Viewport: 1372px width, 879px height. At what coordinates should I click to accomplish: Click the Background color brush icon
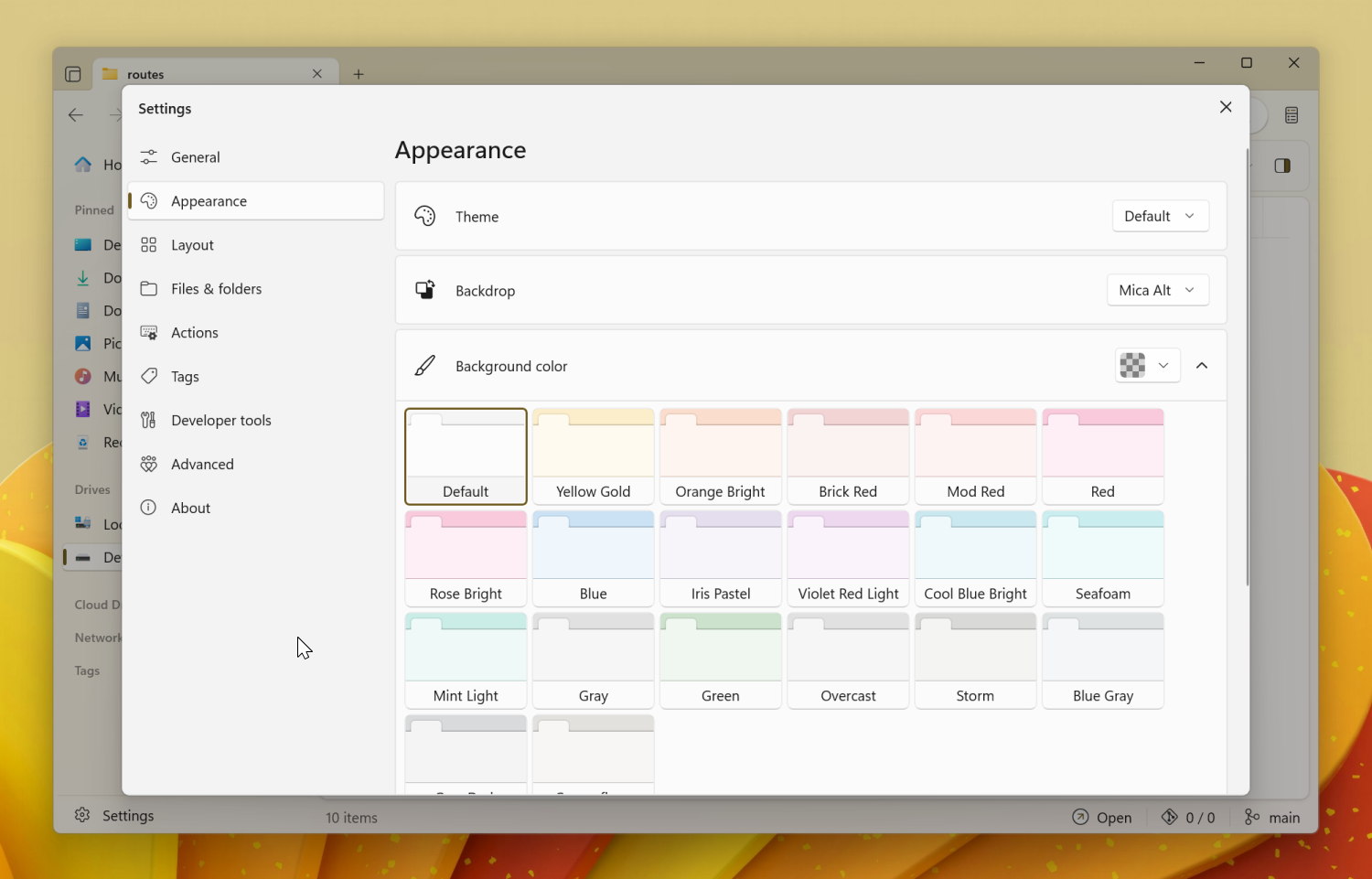click(424, 365)
